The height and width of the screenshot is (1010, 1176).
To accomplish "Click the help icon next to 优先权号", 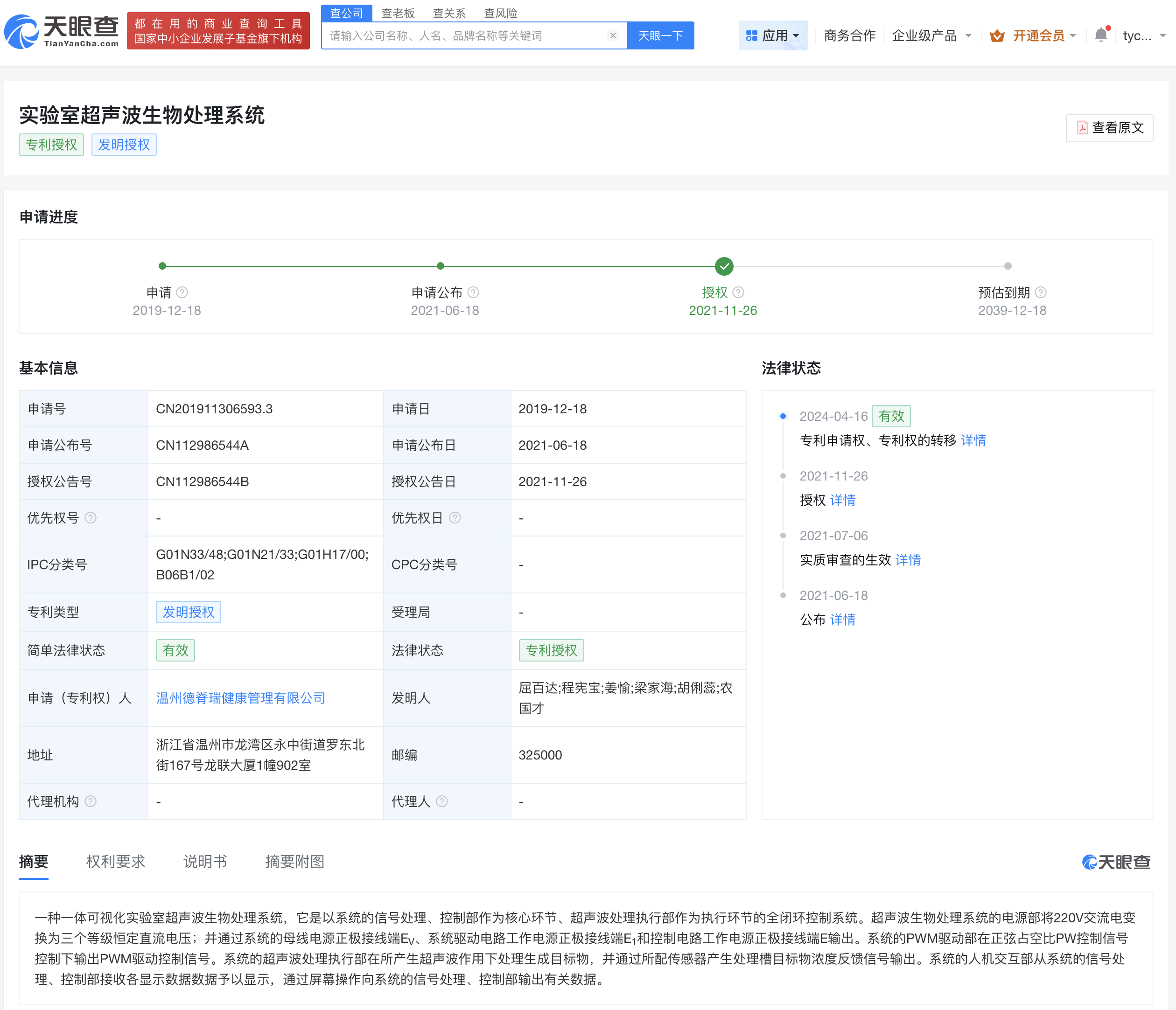I will [x=91, y=517].
